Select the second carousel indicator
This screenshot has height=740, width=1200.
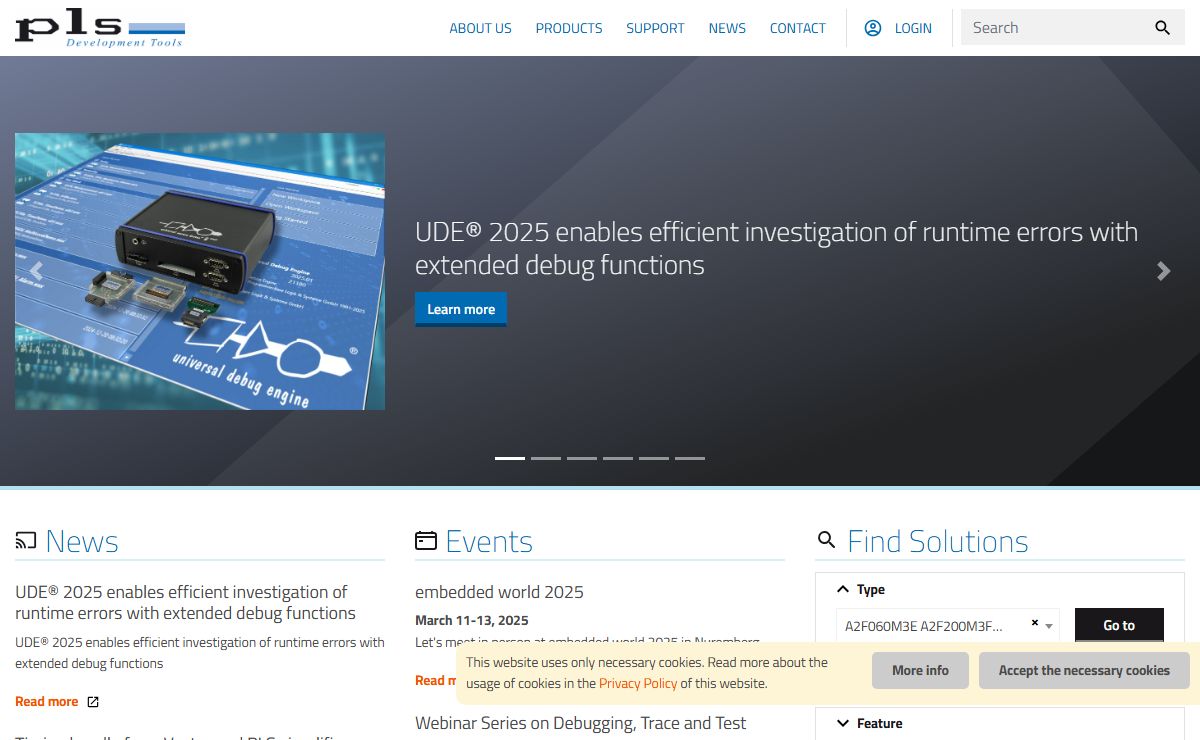[546, 458]
